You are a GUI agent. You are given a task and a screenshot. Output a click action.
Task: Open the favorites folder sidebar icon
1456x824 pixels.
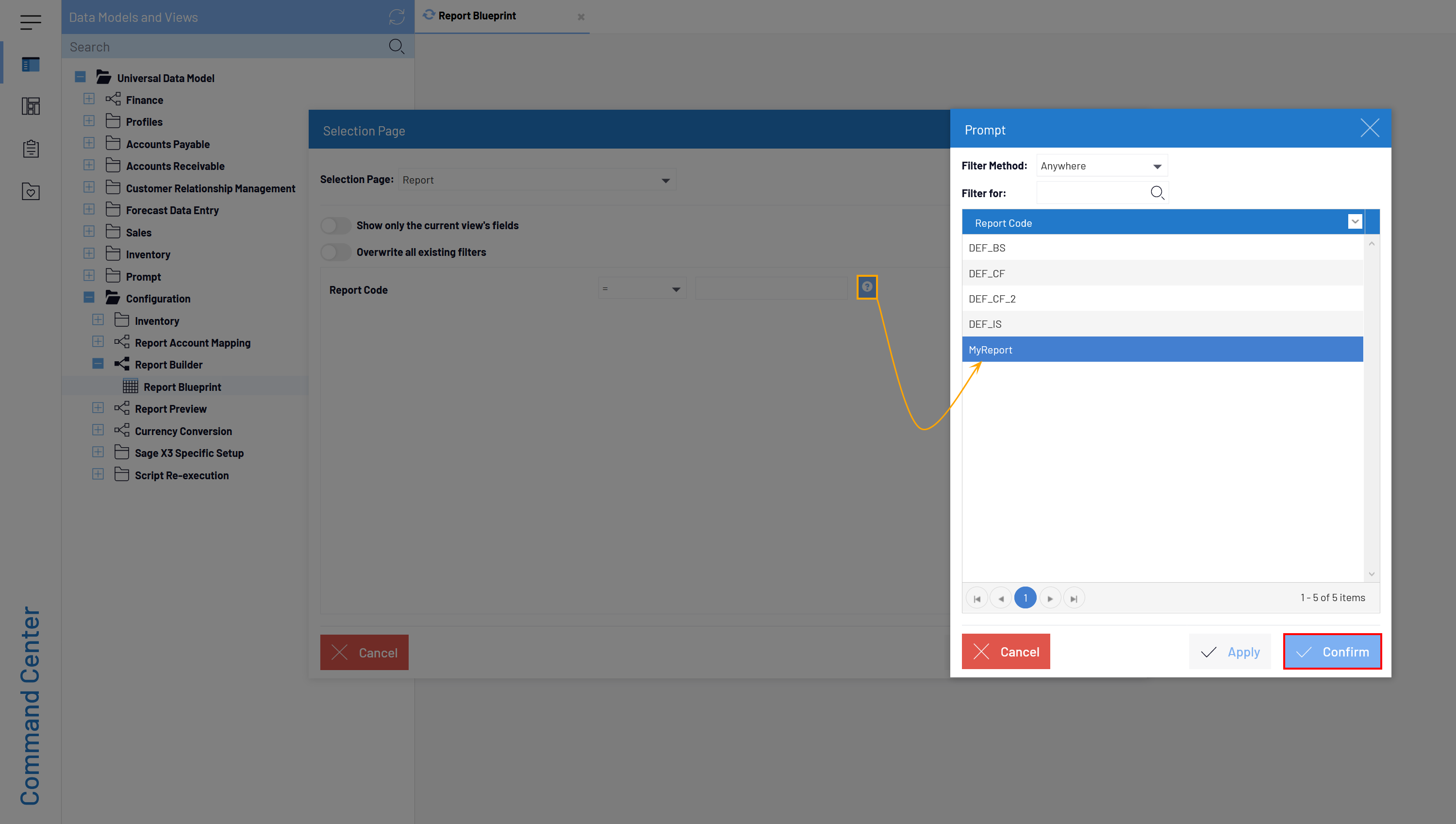tap(31, 191)
